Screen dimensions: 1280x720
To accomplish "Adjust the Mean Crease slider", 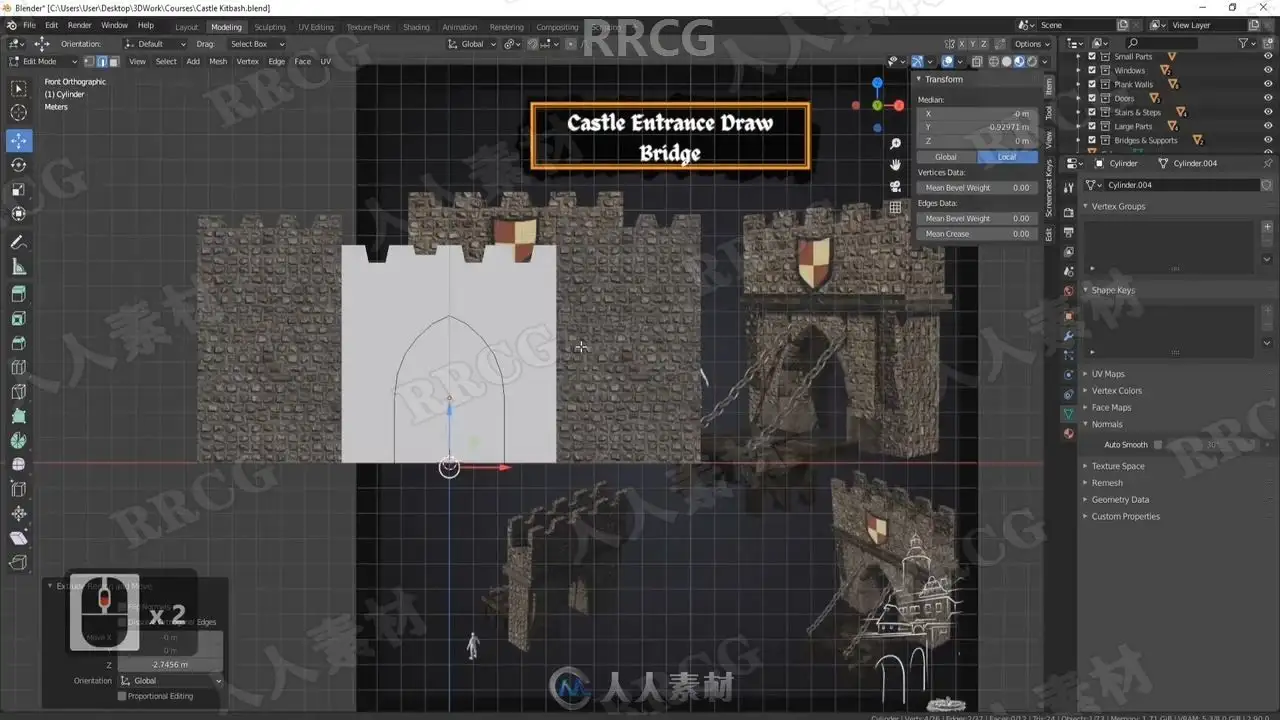I will point(977,234).
